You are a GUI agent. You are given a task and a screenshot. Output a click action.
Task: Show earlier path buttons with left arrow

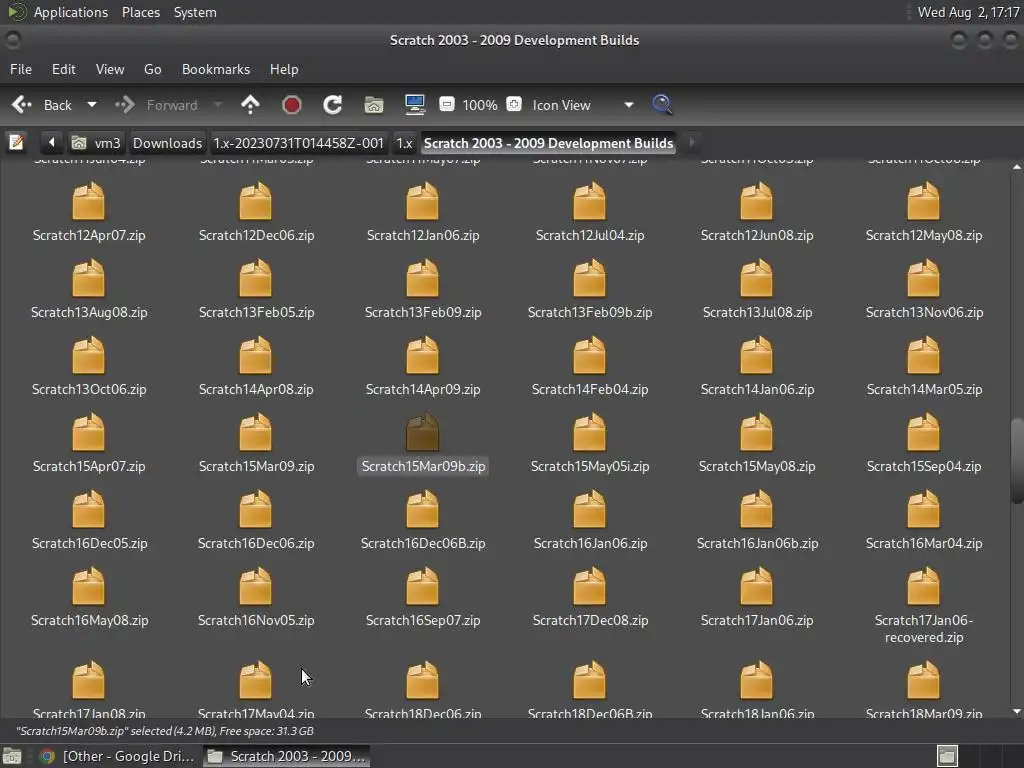click(51, 142)
